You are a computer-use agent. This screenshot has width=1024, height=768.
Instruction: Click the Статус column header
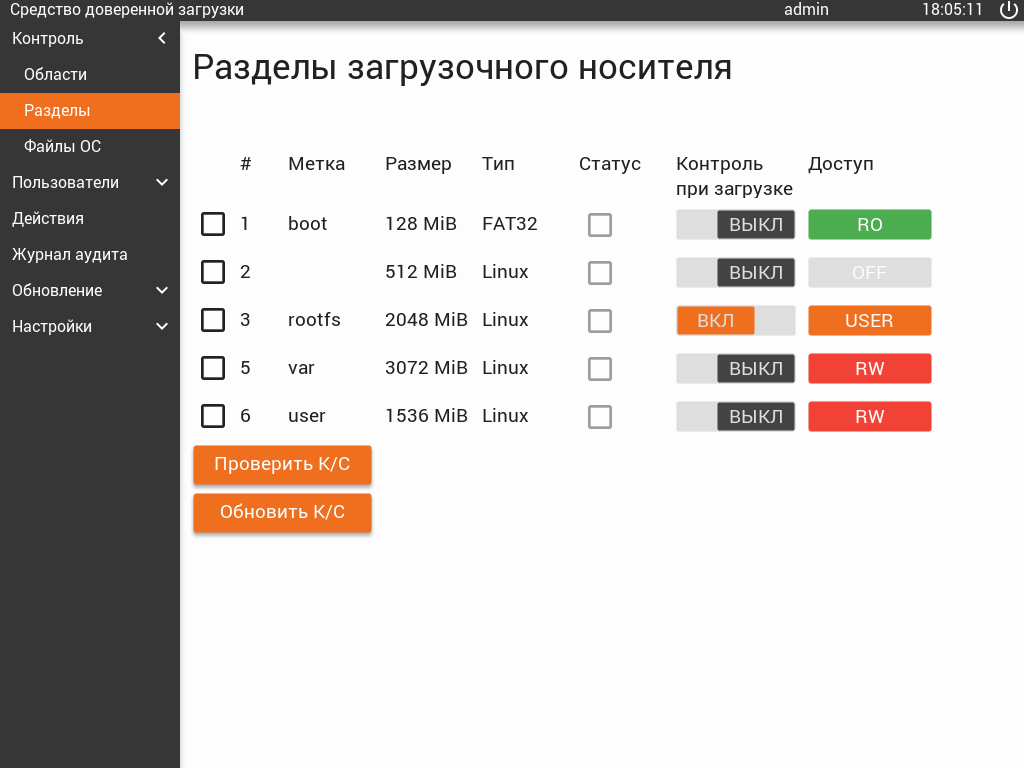click(609, 164)
